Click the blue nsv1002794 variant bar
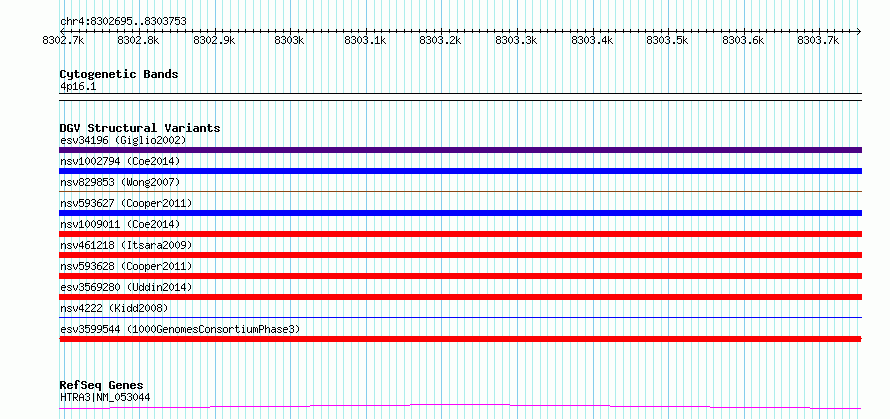The height and width of the screenshot is (419, 890). (x=460, y=171)
